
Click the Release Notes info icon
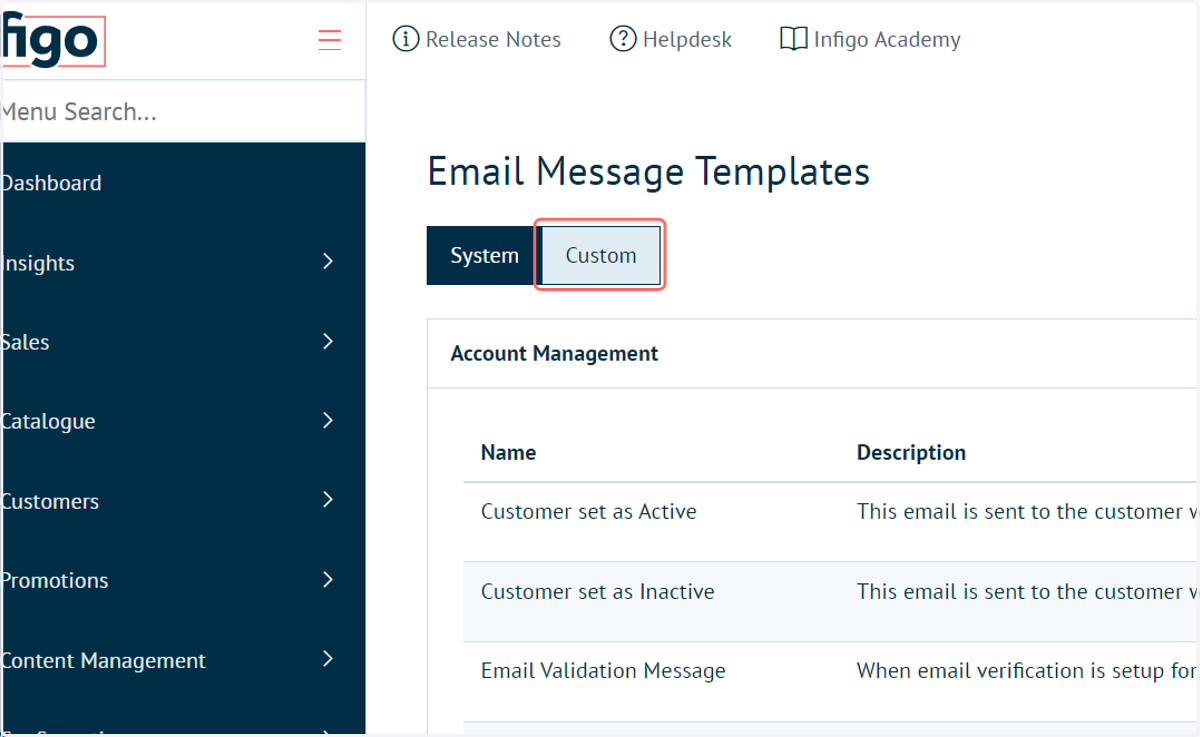(405, 39)
